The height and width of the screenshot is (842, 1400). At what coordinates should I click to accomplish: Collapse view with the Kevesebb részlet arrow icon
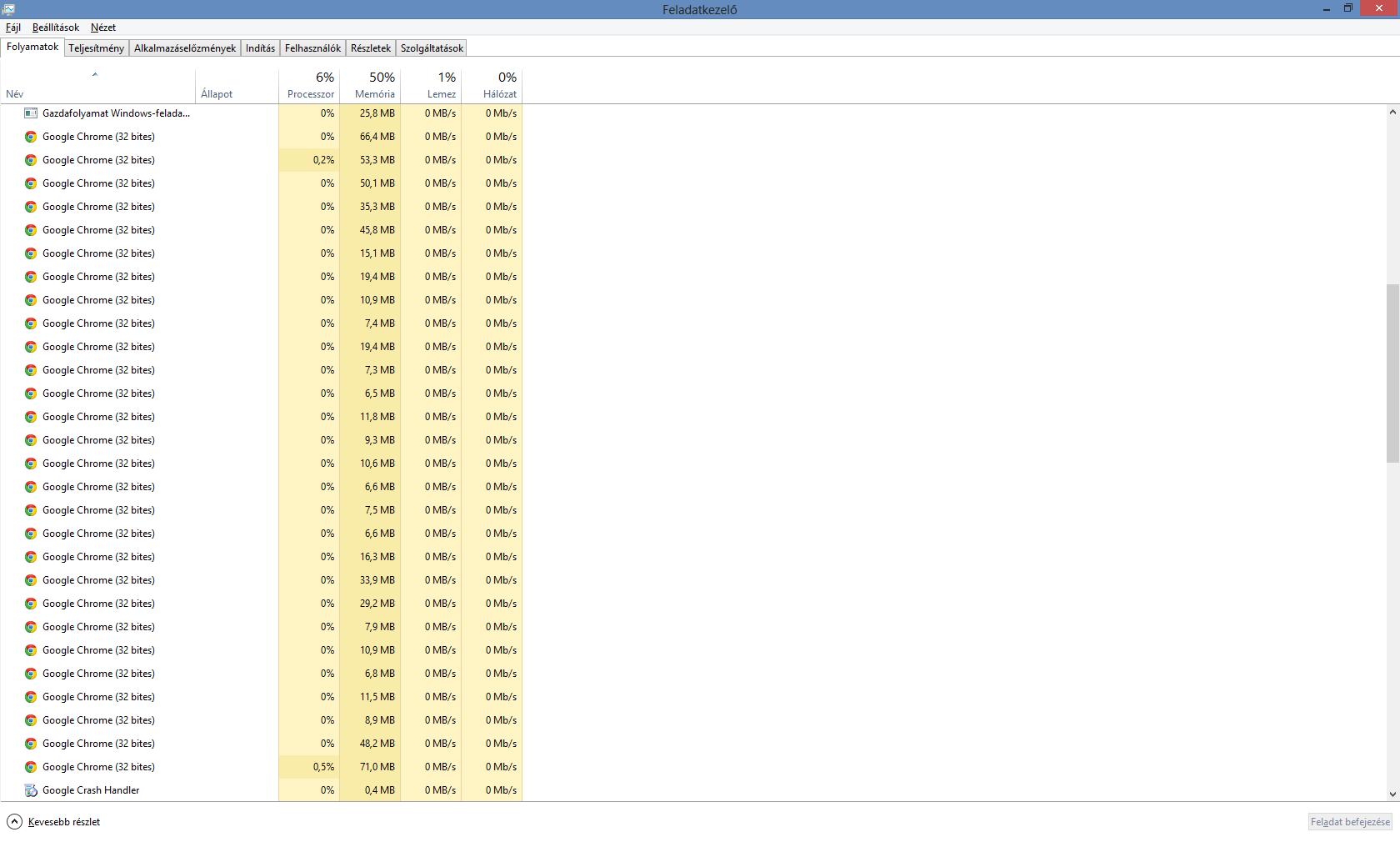click(14, 822)
